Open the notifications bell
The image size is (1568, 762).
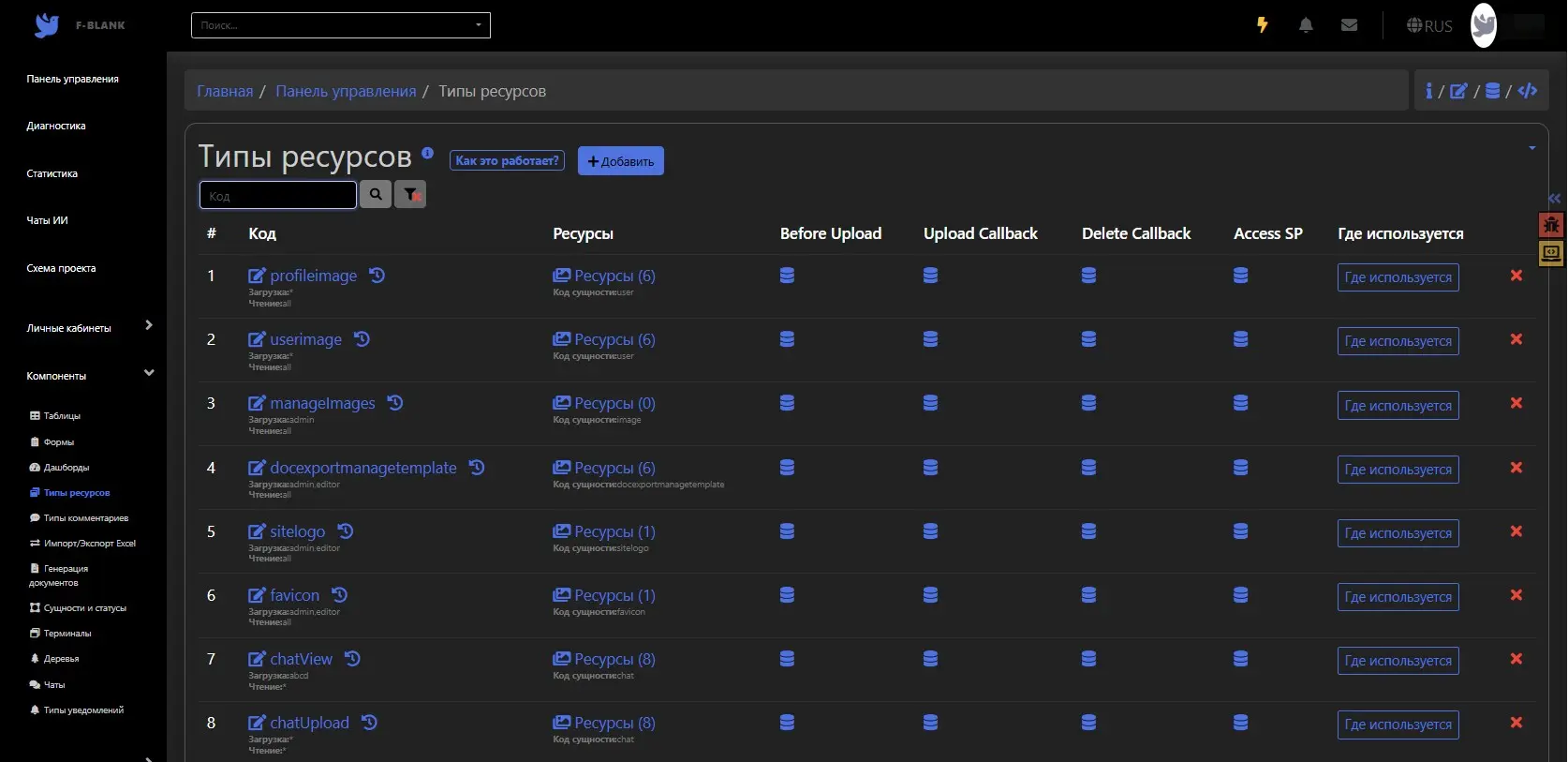tap(1306, 25)
